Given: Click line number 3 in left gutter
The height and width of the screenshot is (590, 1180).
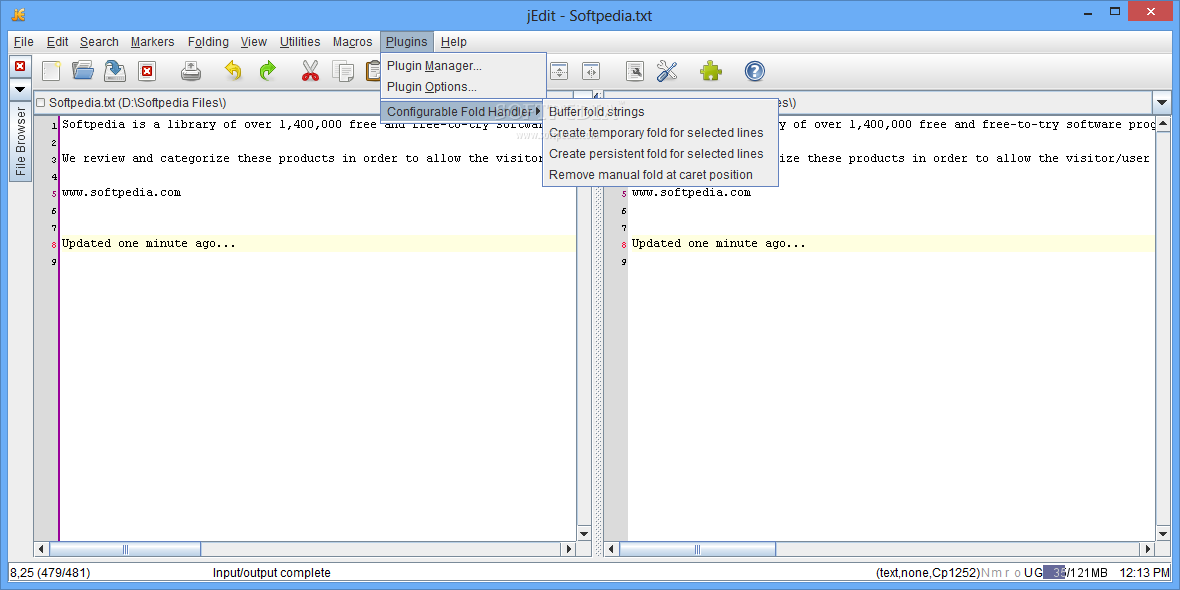Looking at the screenshot, I should (54, 160).
